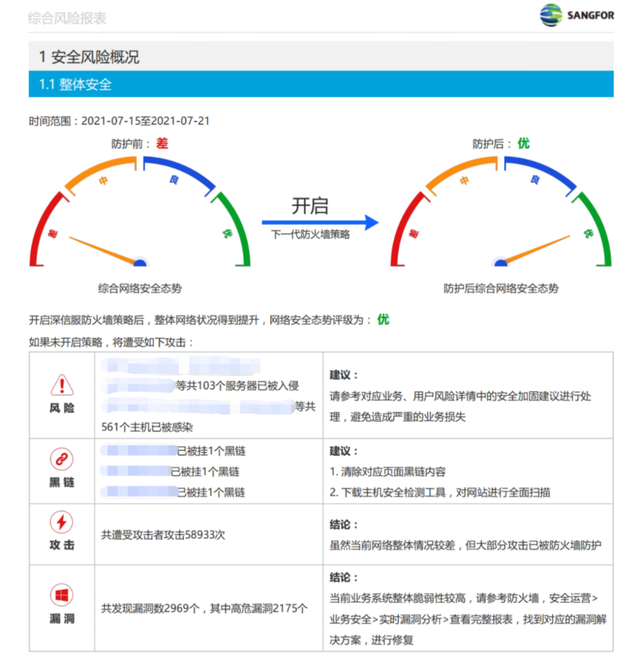Click the conclusion 虽然当前网络整体情况较差
Image resolution: width=640 pixels, height=659 pixels.
click(392, 545)
